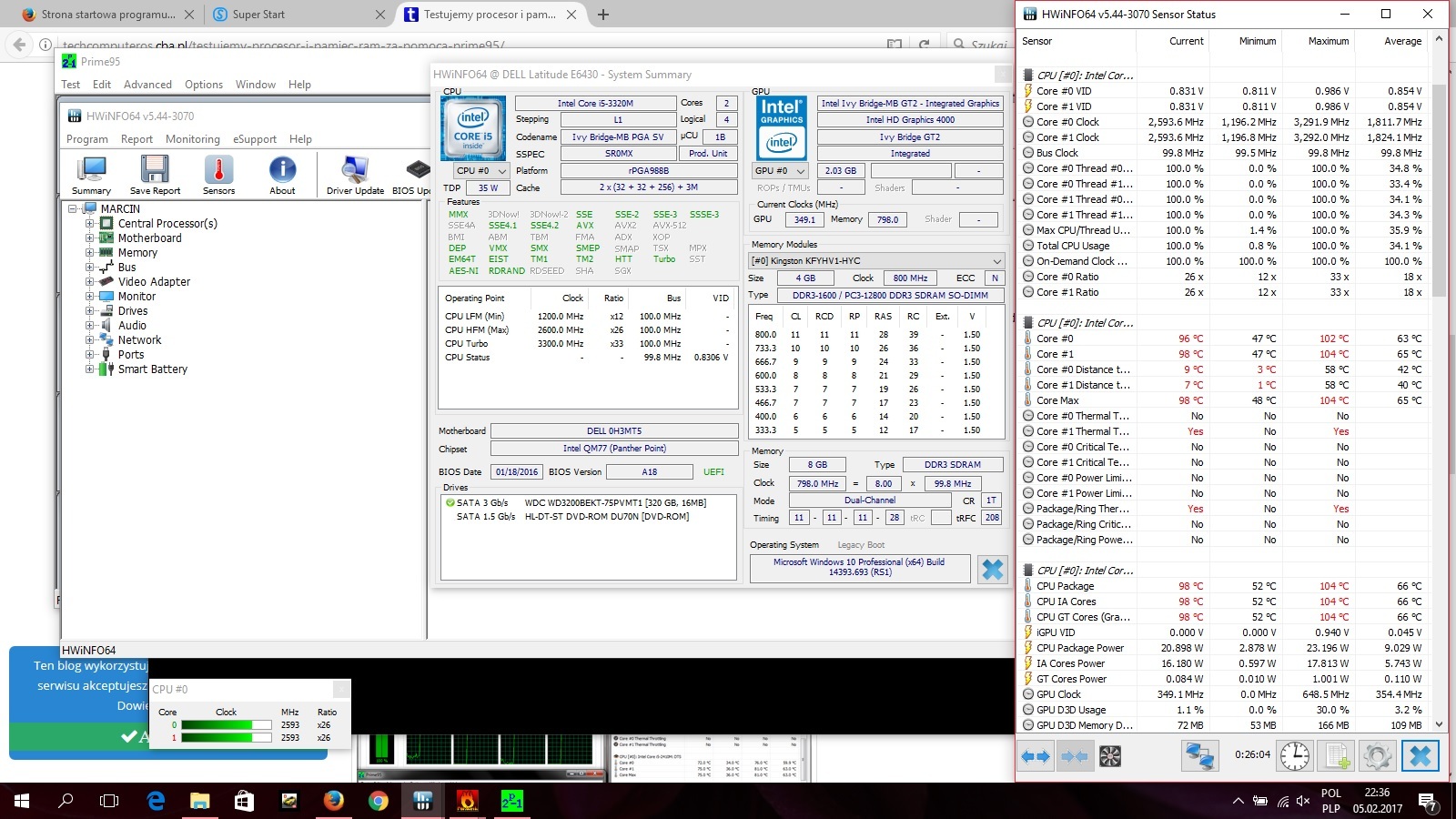
Task: Click the Average column header
Action: [x=1402, y=41]
